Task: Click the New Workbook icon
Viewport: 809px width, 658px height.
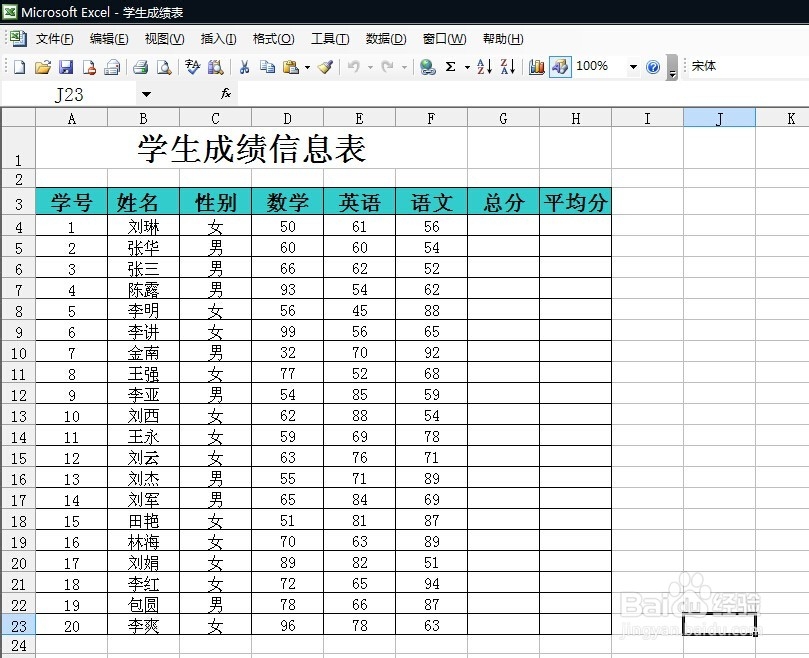Action: [x=20, y=66]
